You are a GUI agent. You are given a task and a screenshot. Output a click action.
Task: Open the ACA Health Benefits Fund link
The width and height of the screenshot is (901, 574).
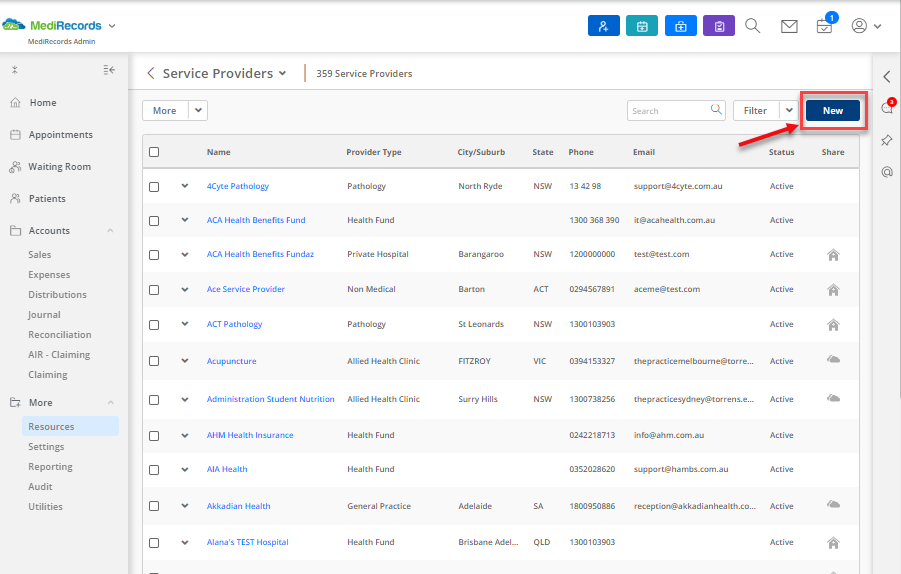point(256,220)
